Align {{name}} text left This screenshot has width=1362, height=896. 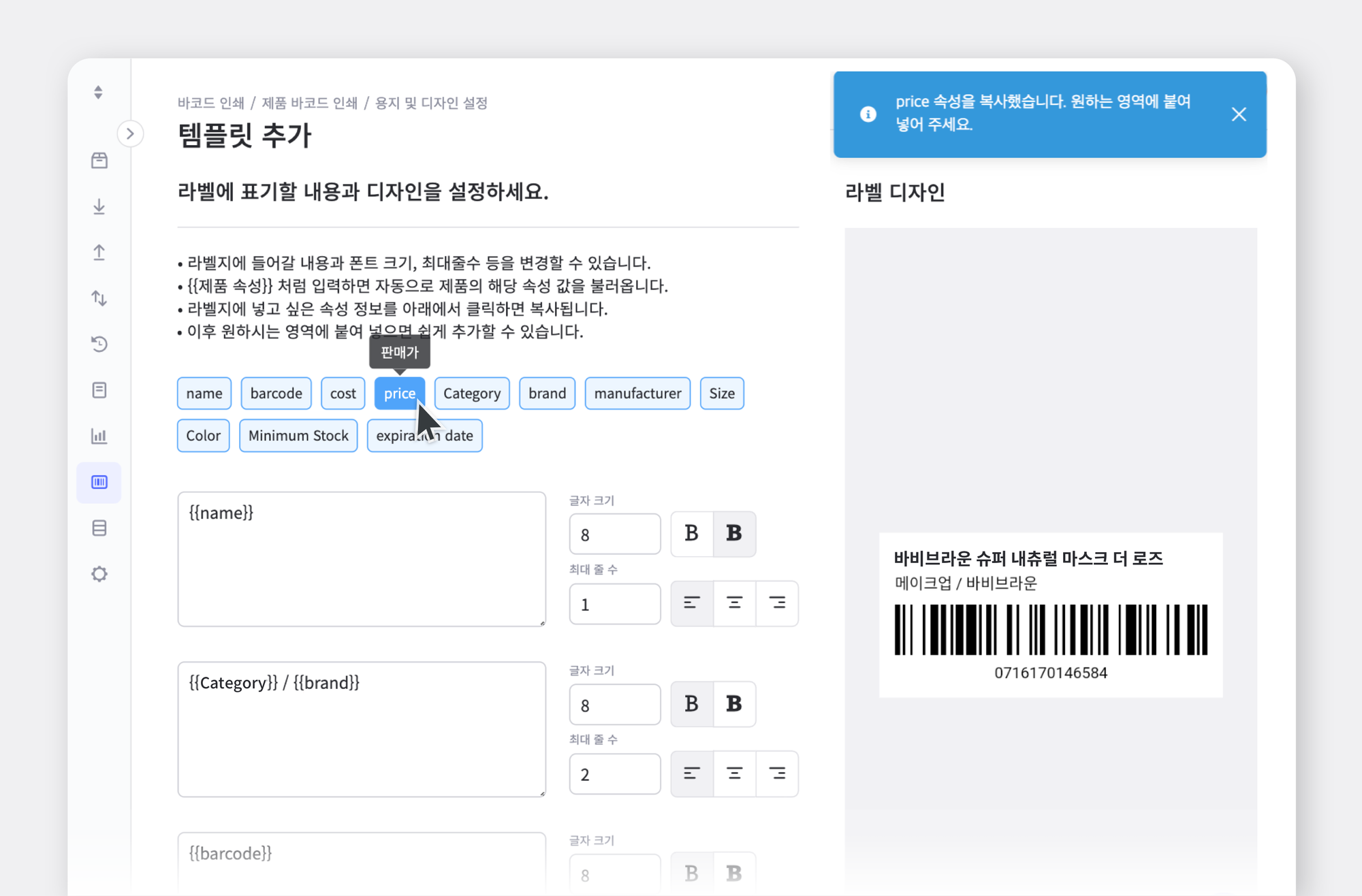pos(692,603)
